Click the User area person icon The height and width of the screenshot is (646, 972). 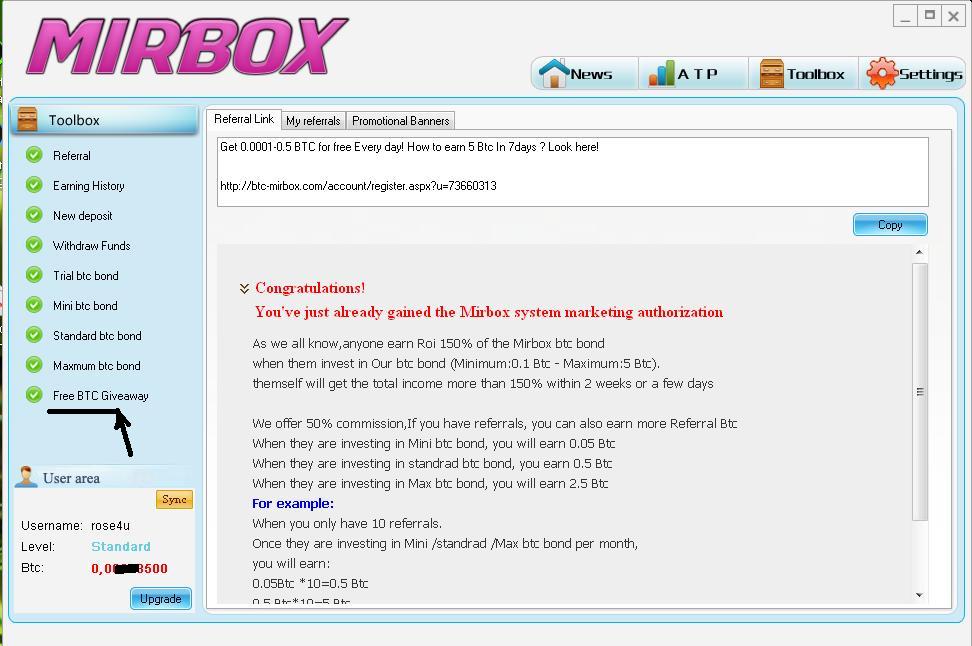click(x=26, y=477)
